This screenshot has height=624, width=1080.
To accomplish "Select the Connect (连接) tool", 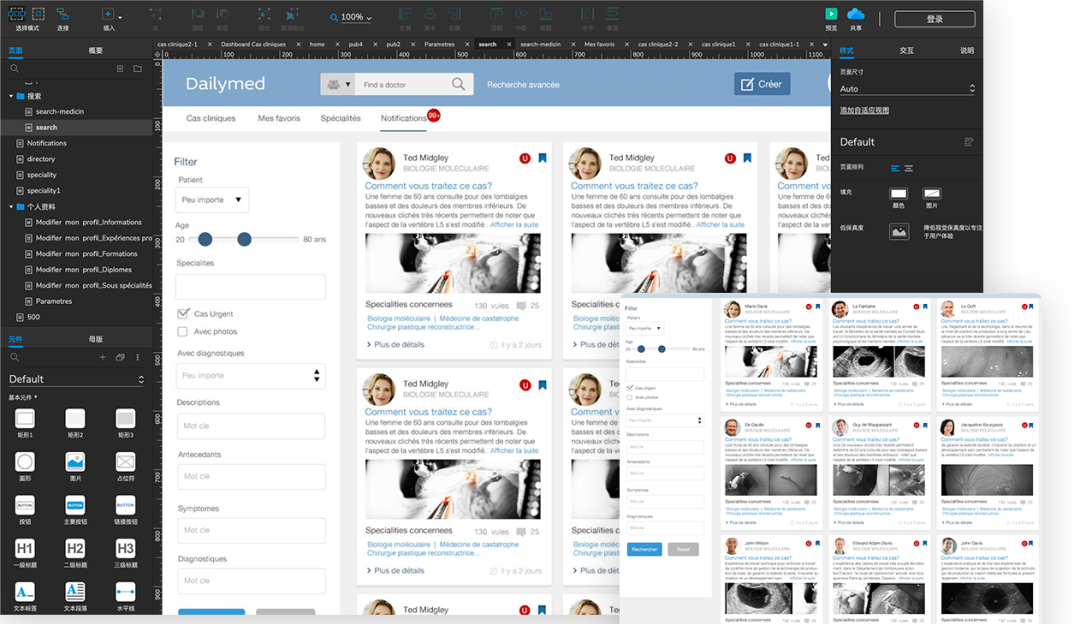I will pos(63,15).
